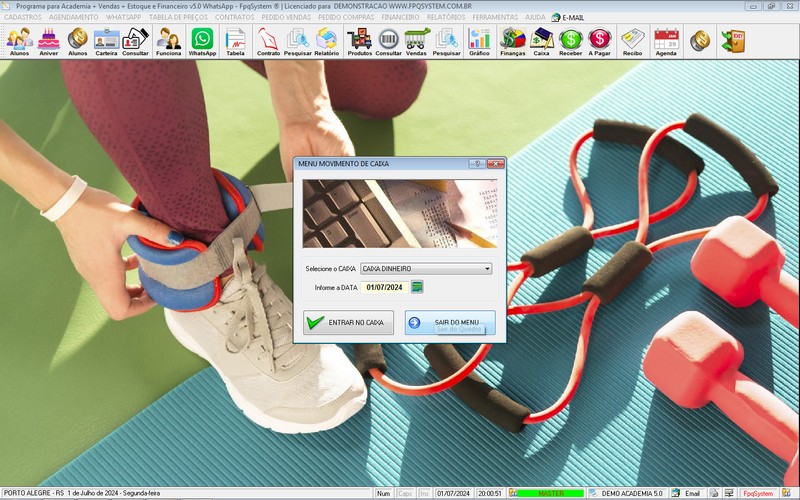Viewport: 800px width, 500px height.
Task: Open the CADASTROS menu
Action: point(23,17)
